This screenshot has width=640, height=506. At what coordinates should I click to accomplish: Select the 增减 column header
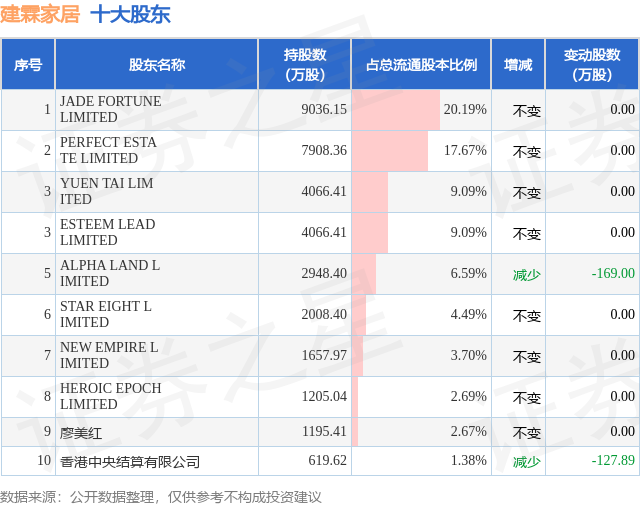pyautogui.click(x=518, y=64)
